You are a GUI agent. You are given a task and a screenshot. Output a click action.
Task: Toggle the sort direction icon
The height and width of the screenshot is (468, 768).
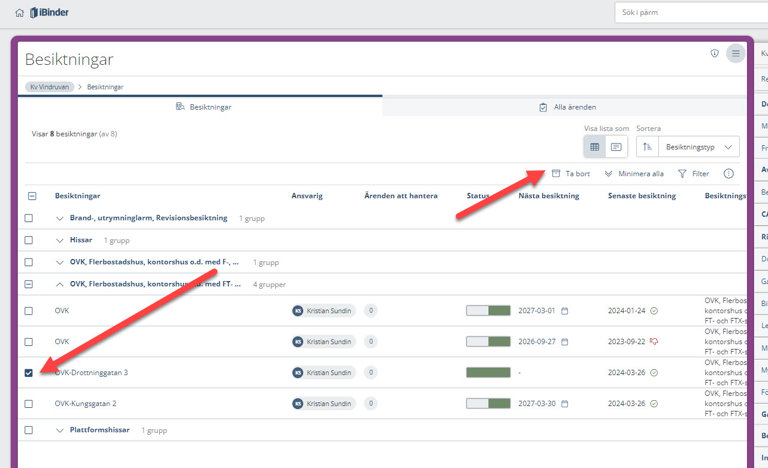[648, 147]
